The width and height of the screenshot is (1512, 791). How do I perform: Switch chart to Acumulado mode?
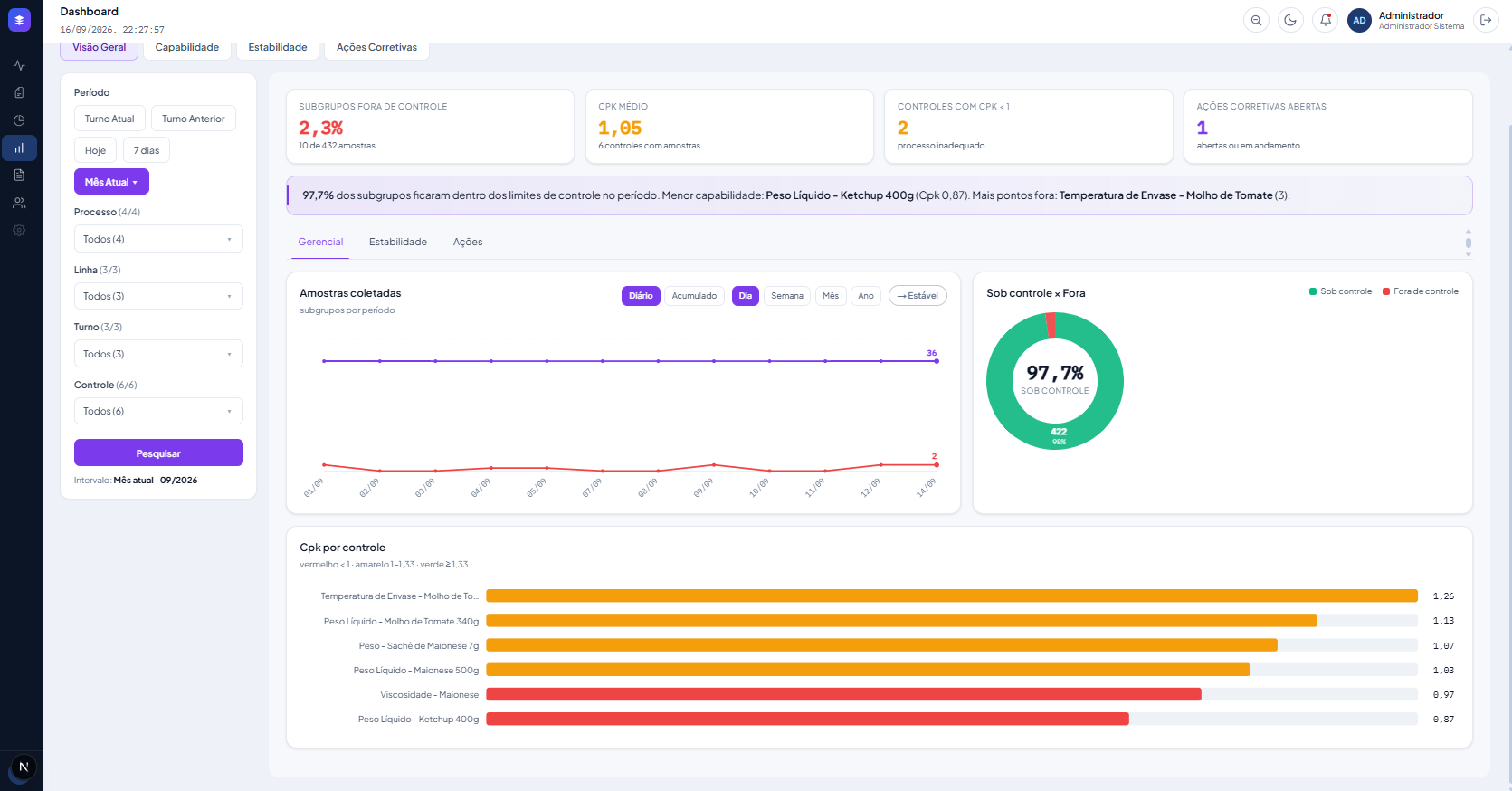[x=694, y=296]
